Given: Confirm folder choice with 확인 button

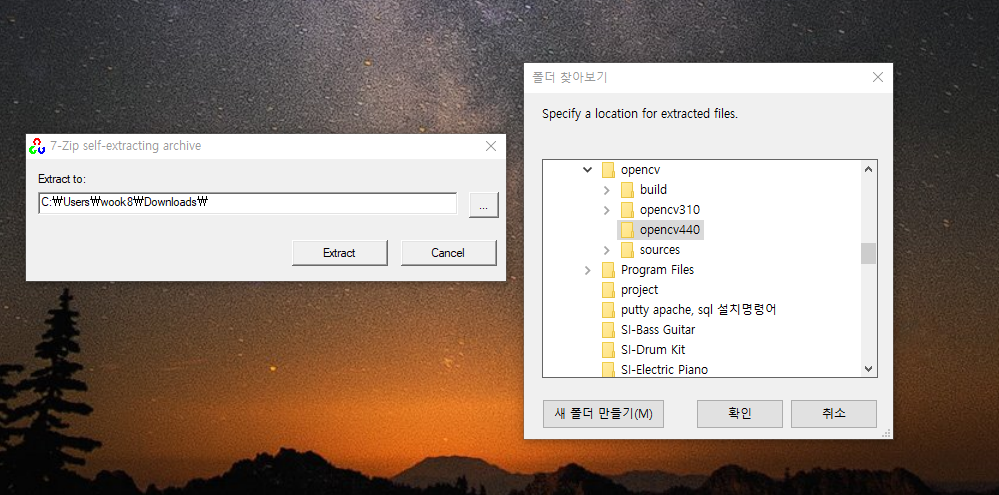Looking at the screenshot, I should [x=740, y=413].
